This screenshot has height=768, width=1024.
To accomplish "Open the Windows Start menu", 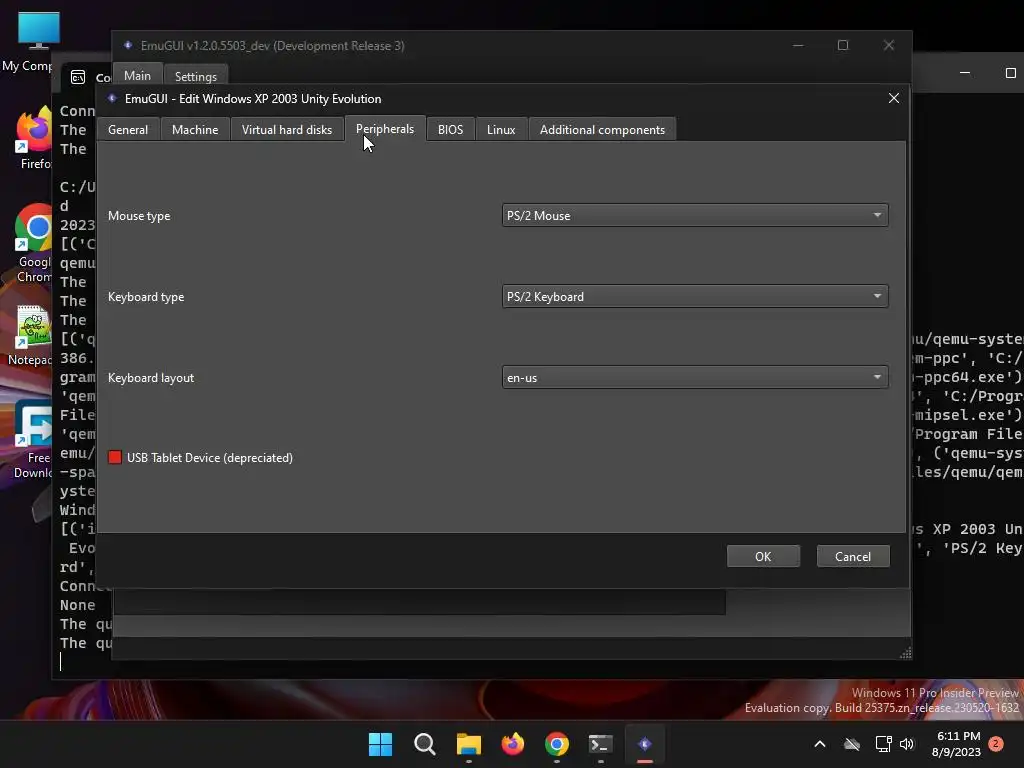I will (380, 744).
